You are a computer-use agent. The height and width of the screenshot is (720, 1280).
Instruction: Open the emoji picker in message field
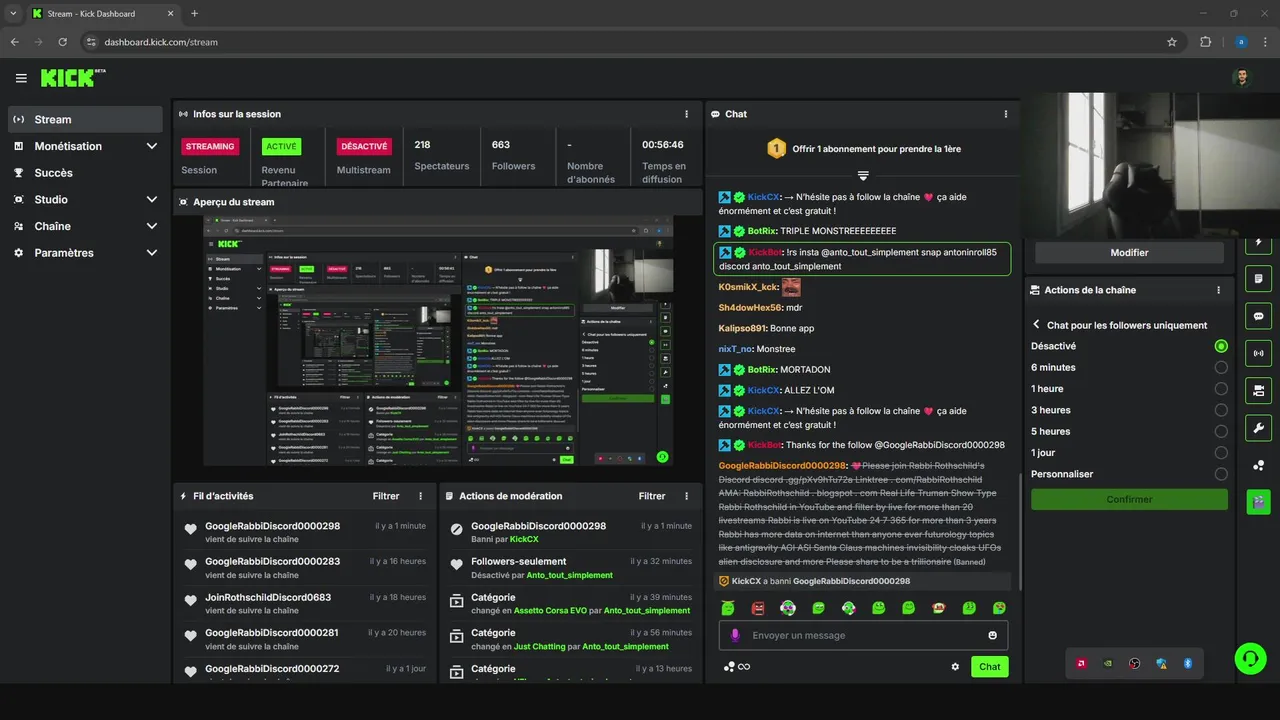pos(993,635)
